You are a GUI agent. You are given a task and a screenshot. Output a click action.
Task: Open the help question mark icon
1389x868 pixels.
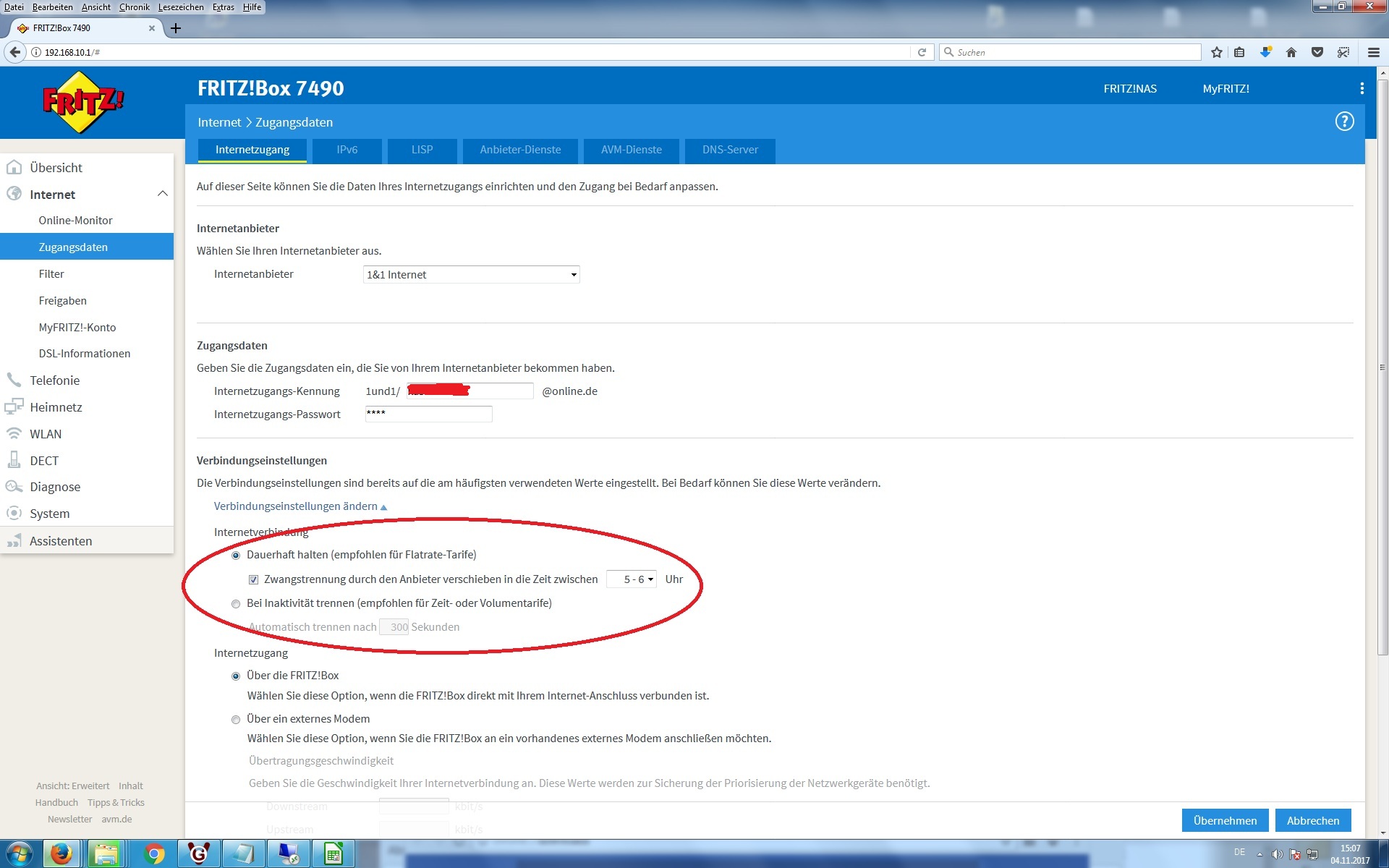tap(1344, 122)
